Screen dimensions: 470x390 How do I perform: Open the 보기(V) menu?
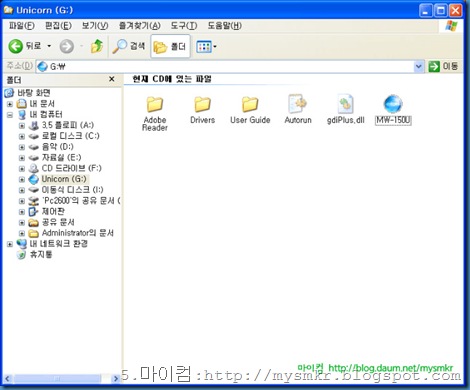pyautogui.click(x=95, y=26)
